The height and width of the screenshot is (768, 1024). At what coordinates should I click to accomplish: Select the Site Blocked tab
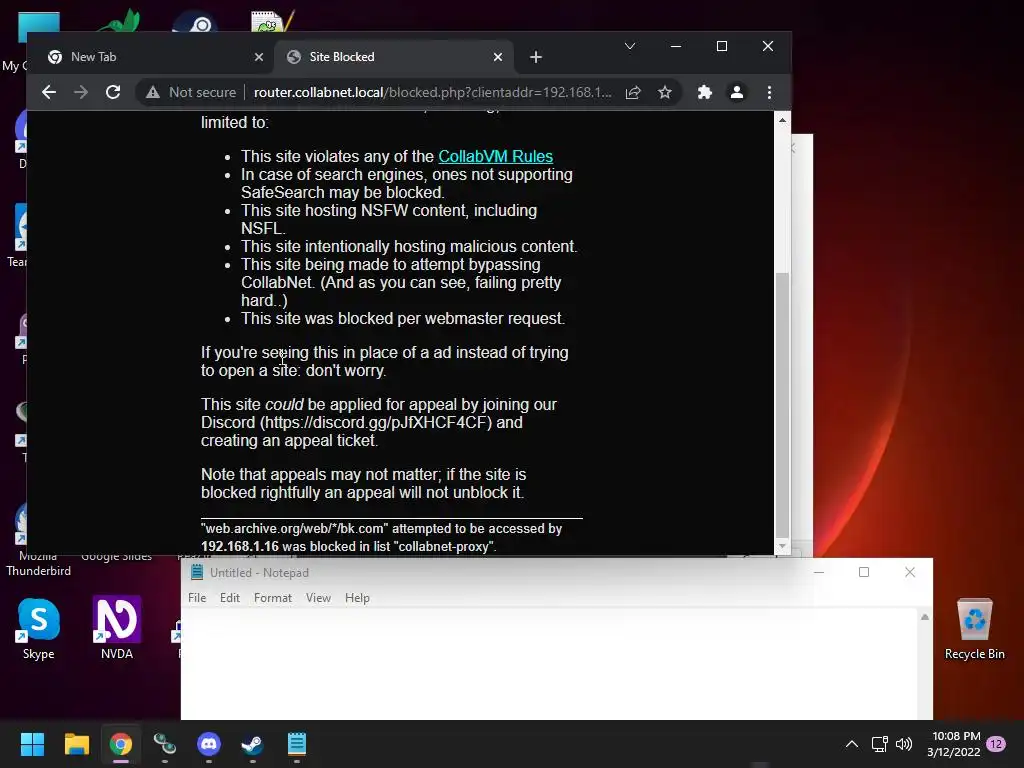394,57
